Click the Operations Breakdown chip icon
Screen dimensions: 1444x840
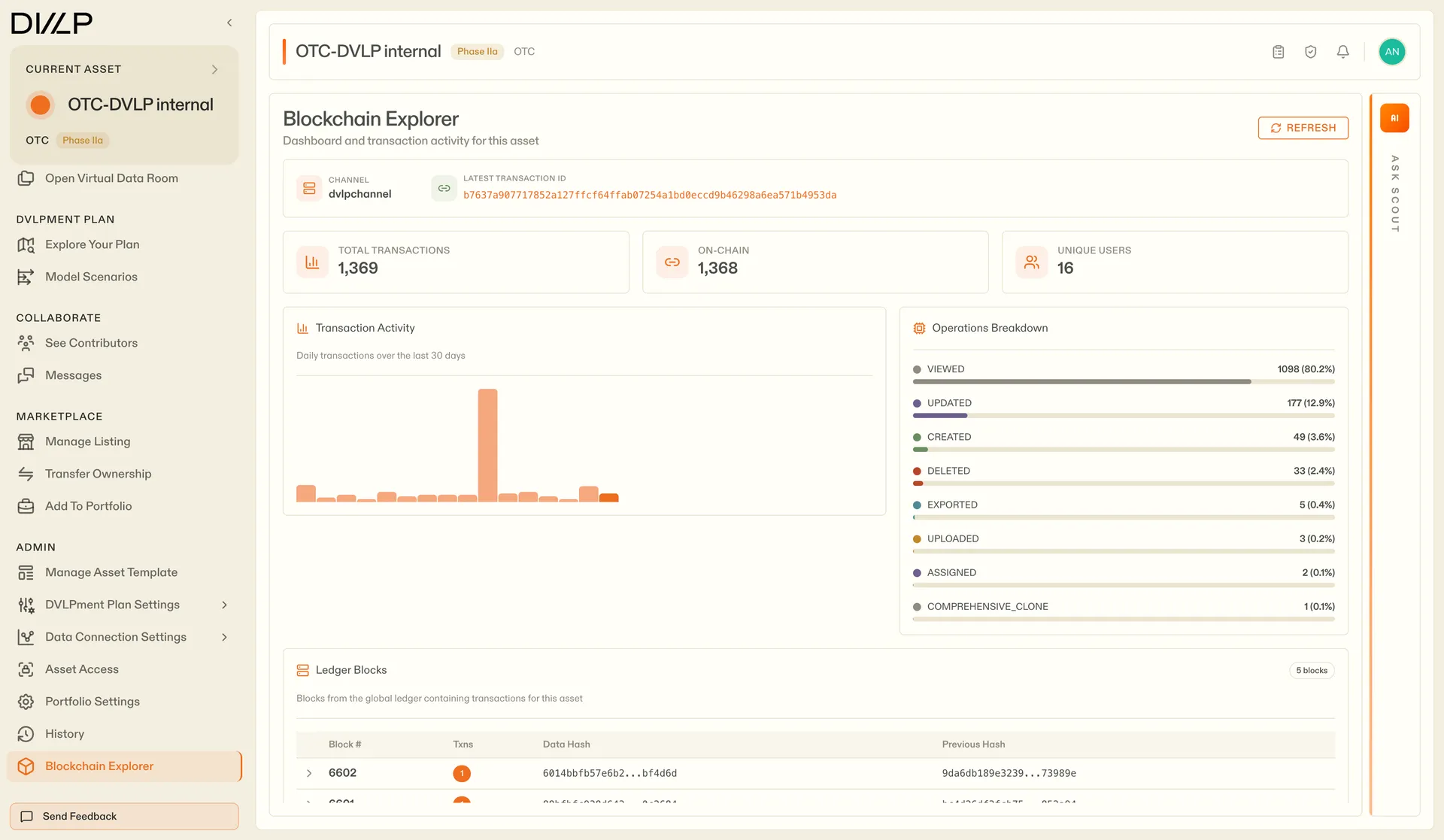coord(919,329)
